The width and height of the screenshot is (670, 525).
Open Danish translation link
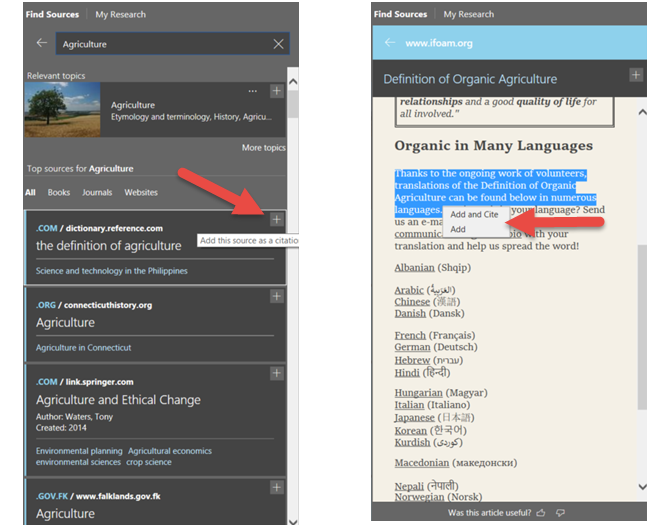pyautogui.click(x=410, y=313)
